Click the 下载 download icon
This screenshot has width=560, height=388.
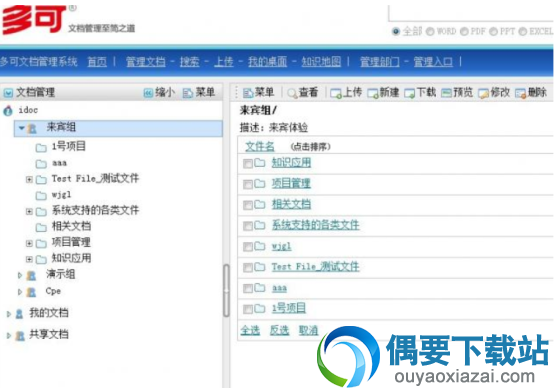coord(410,93)
